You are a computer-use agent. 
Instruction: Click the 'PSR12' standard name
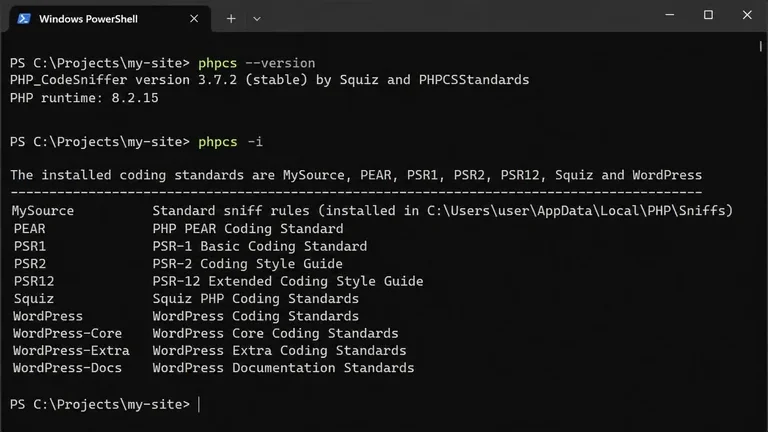click(x=34, y=281)
